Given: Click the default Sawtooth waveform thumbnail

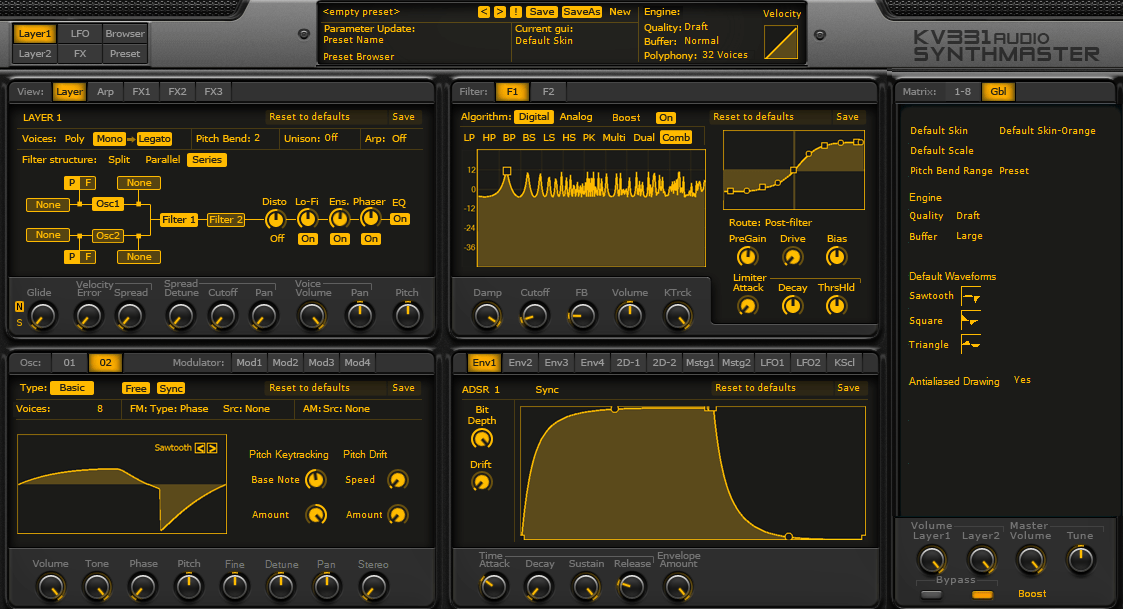Looking at the screenshot, I should (x=970, y=296).
